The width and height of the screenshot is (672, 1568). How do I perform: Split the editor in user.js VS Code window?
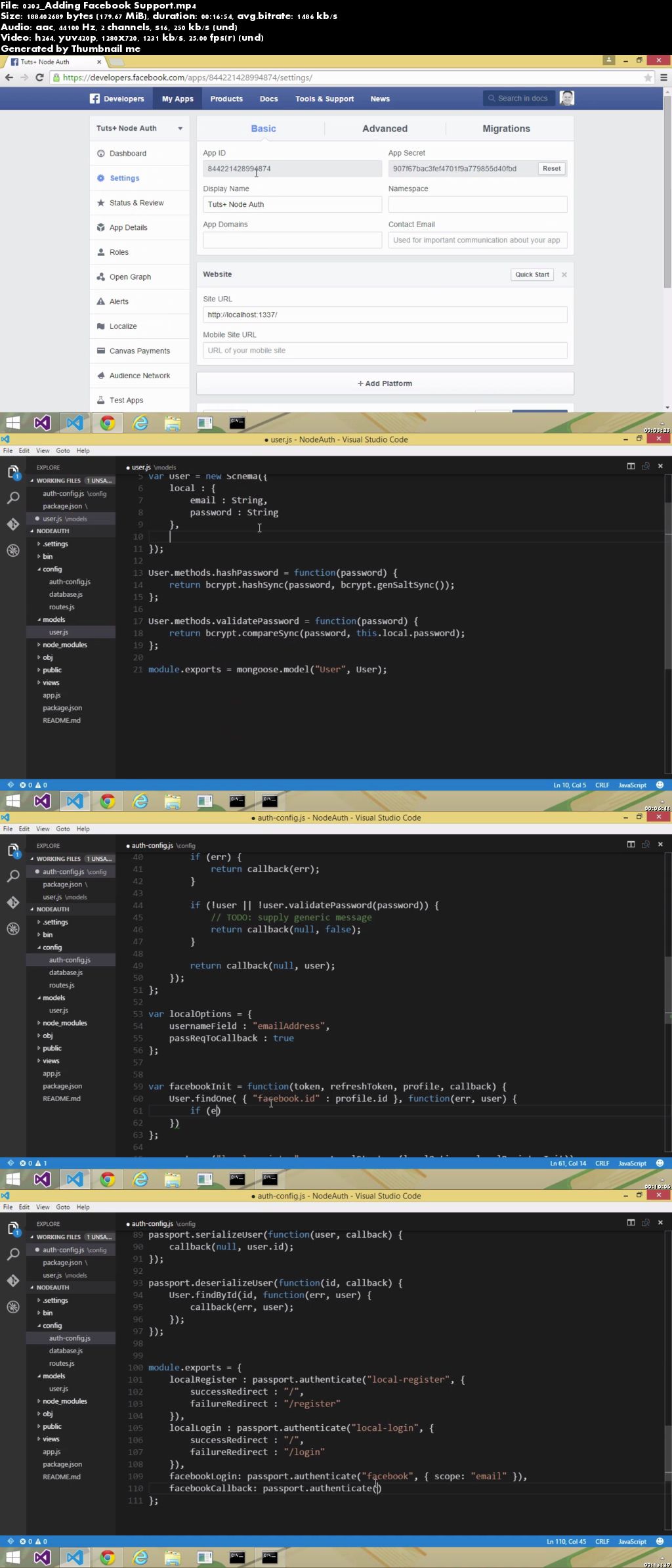click(631, 466)
